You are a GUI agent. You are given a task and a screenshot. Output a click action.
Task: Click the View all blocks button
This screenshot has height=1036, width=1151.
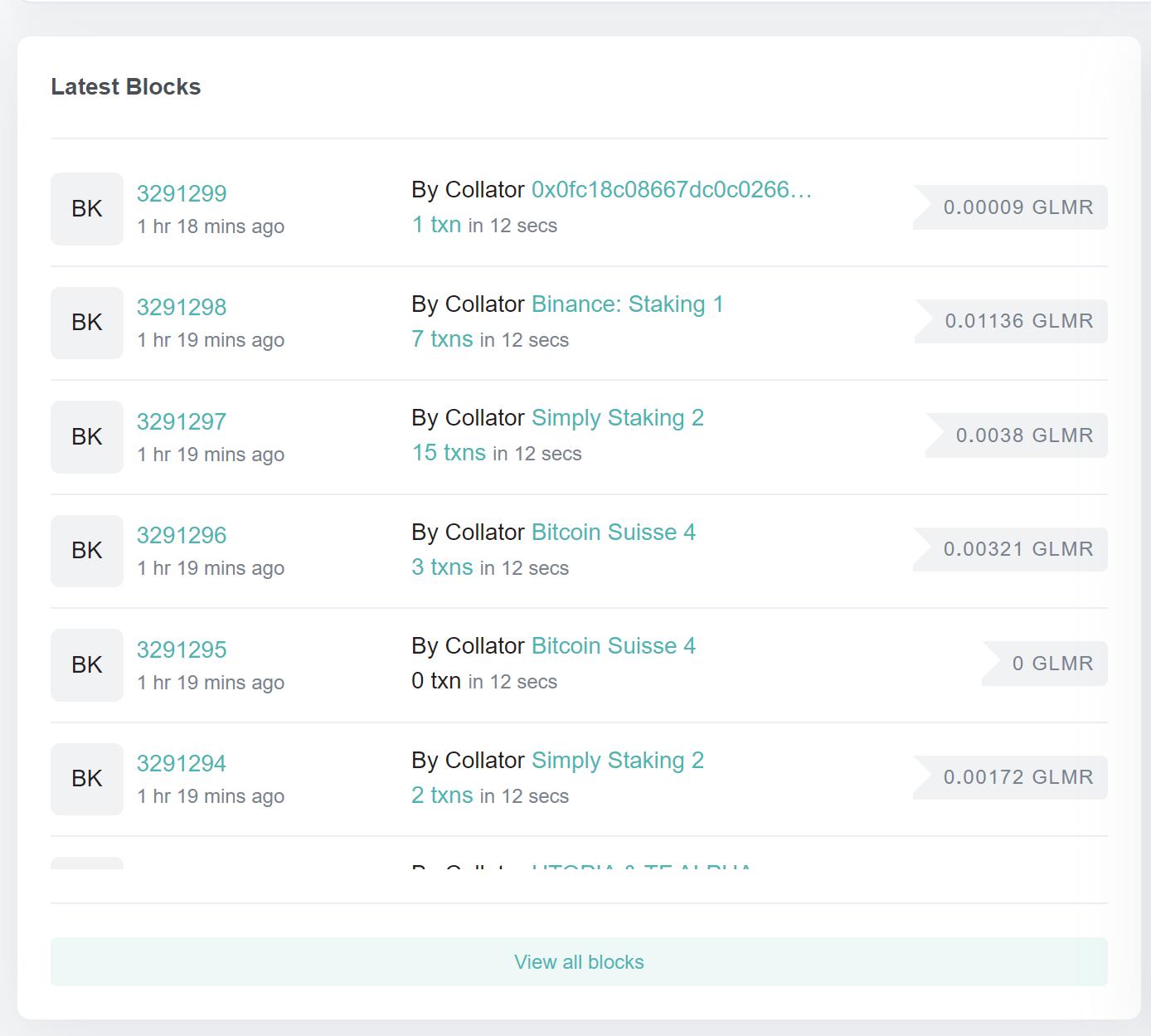point(578,961)
